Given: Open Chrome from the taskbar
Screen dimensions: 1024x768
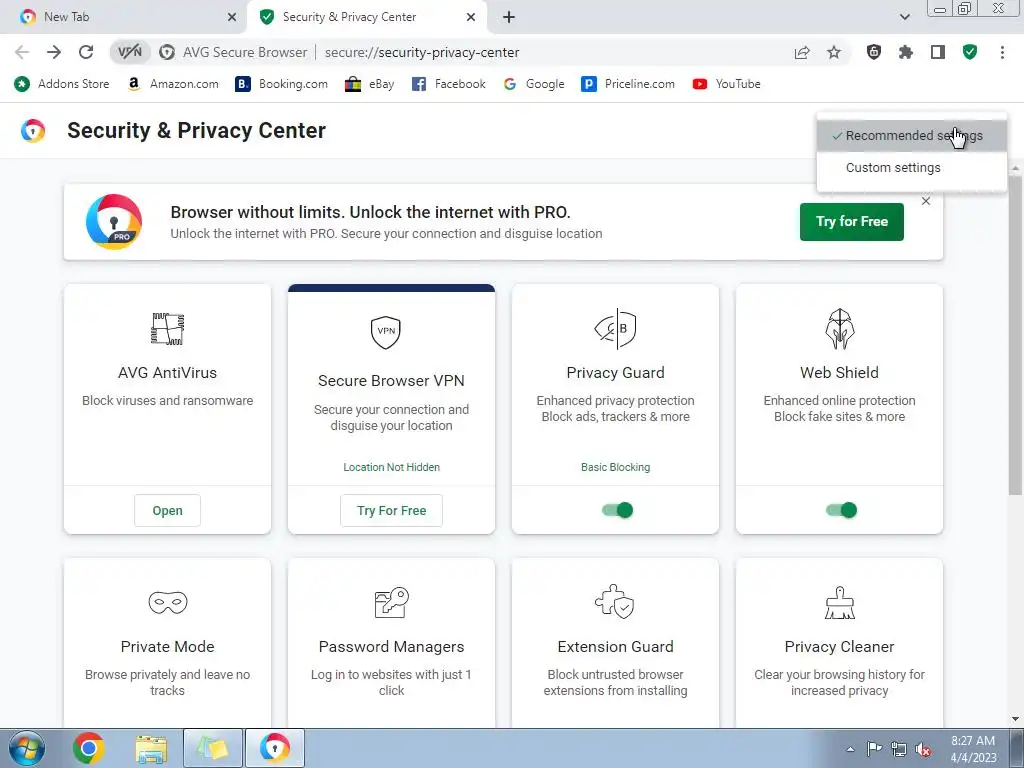Looking at the screenshot, I should click(89, 748).
